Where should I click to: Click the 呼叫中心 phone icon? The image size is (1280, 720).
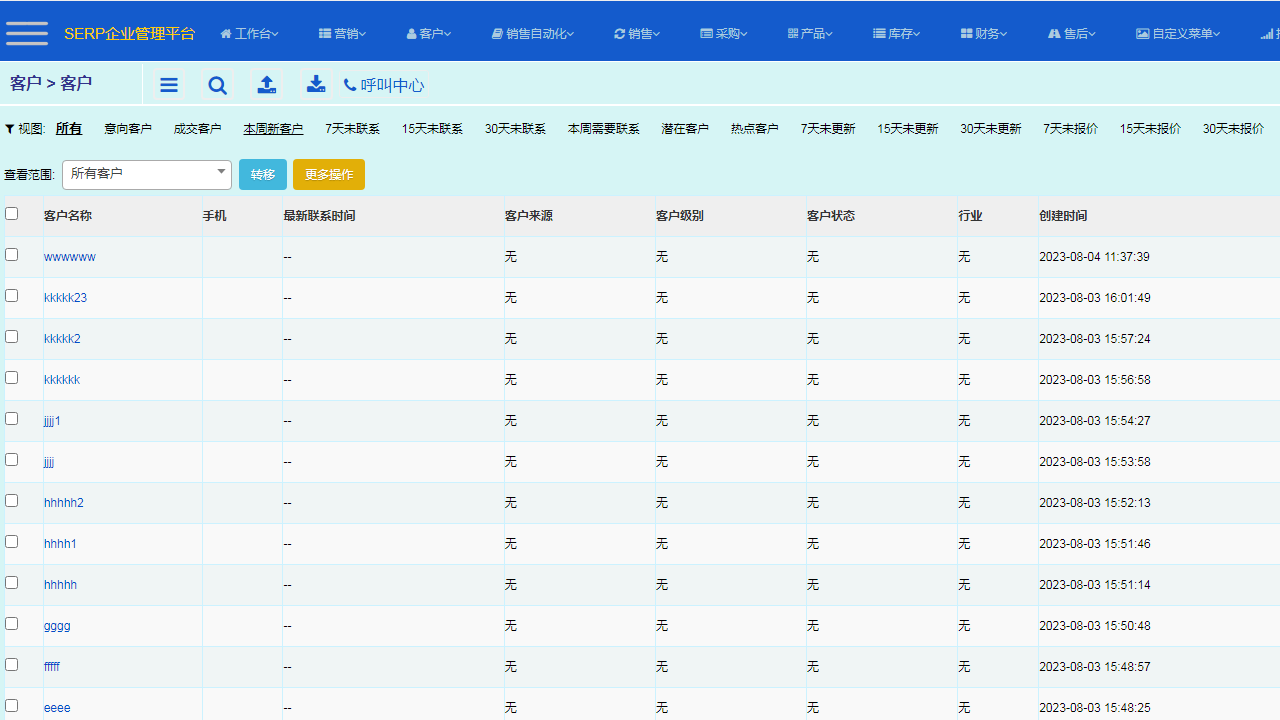(x=349, y=85)
